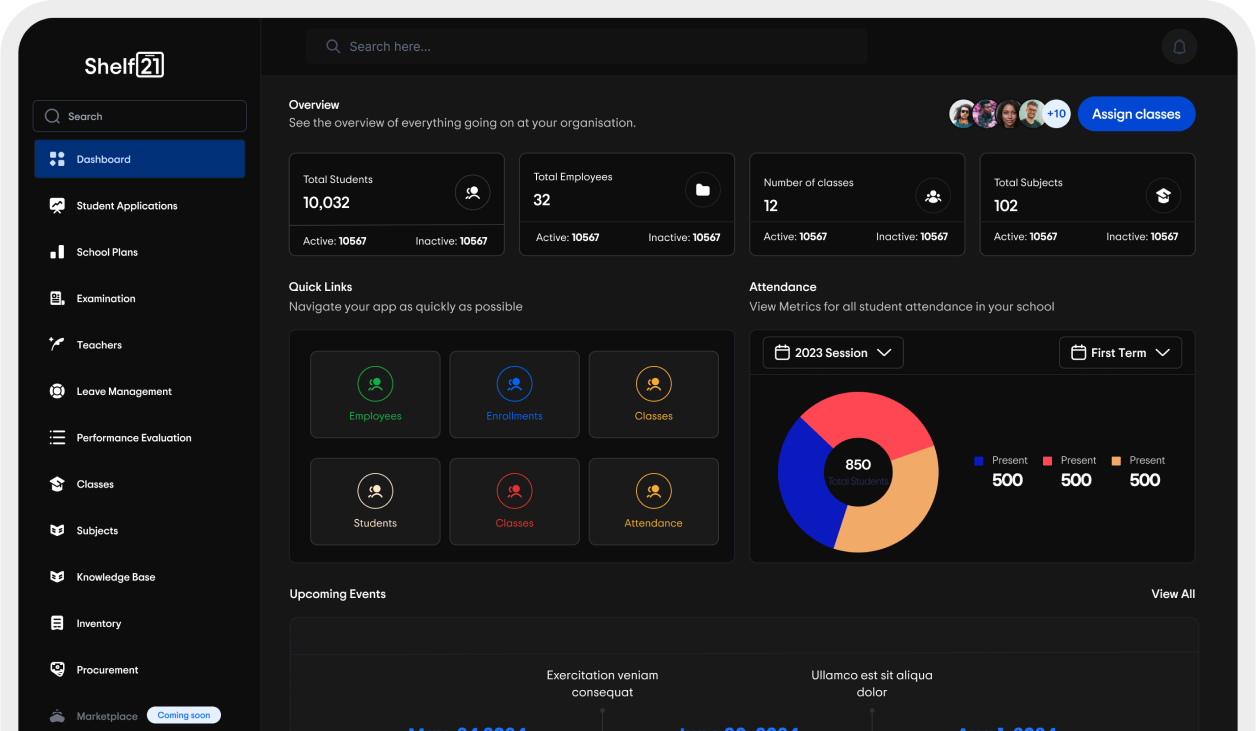The height and width of the screenshot is (731, 1256).
Task: Click the View All events link
Action: tap(1172, 594)
